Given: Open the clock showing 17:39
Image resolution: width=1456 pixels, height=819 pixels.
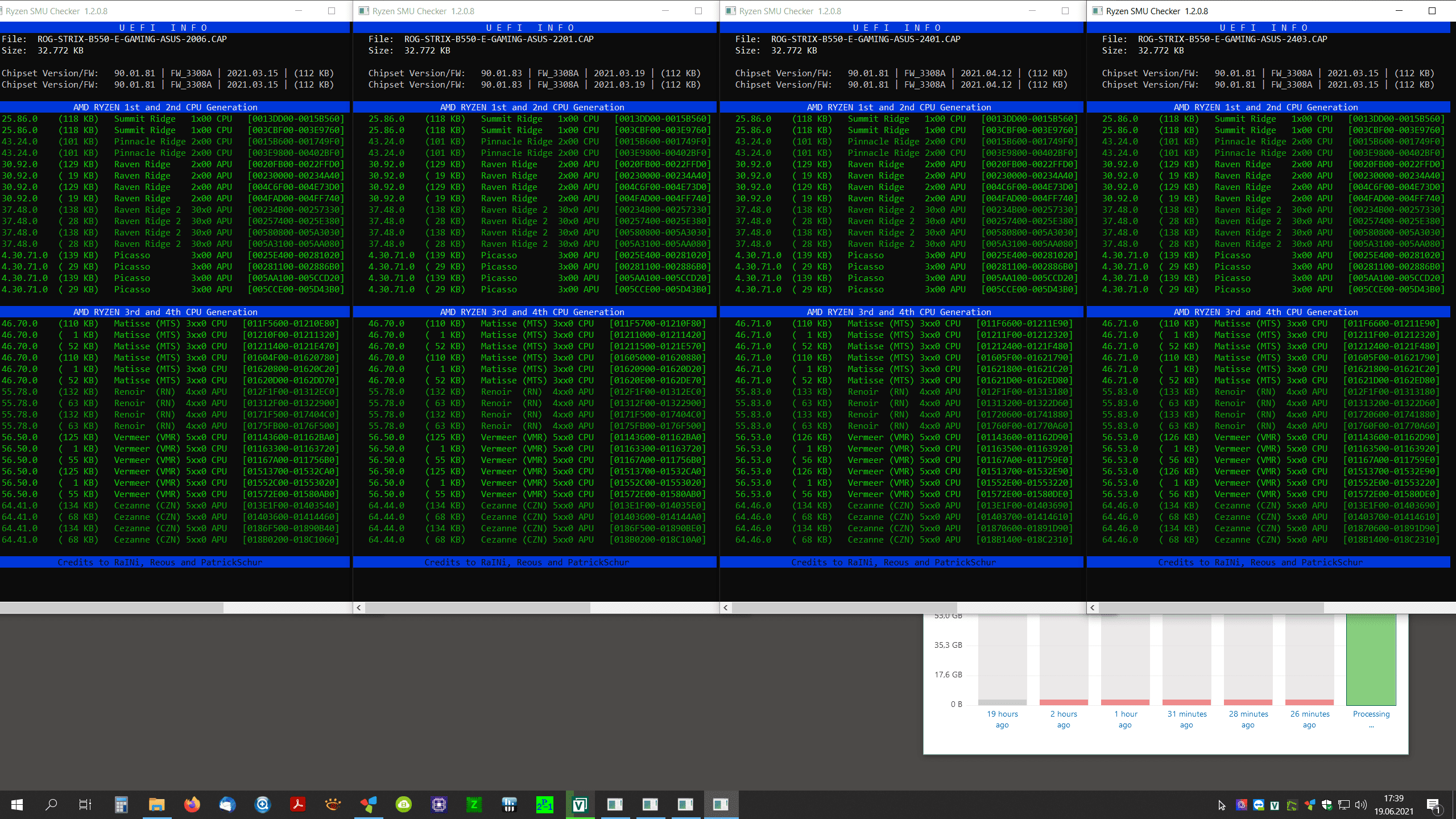Looking at the screenshot, I should tap(1394, 799).
